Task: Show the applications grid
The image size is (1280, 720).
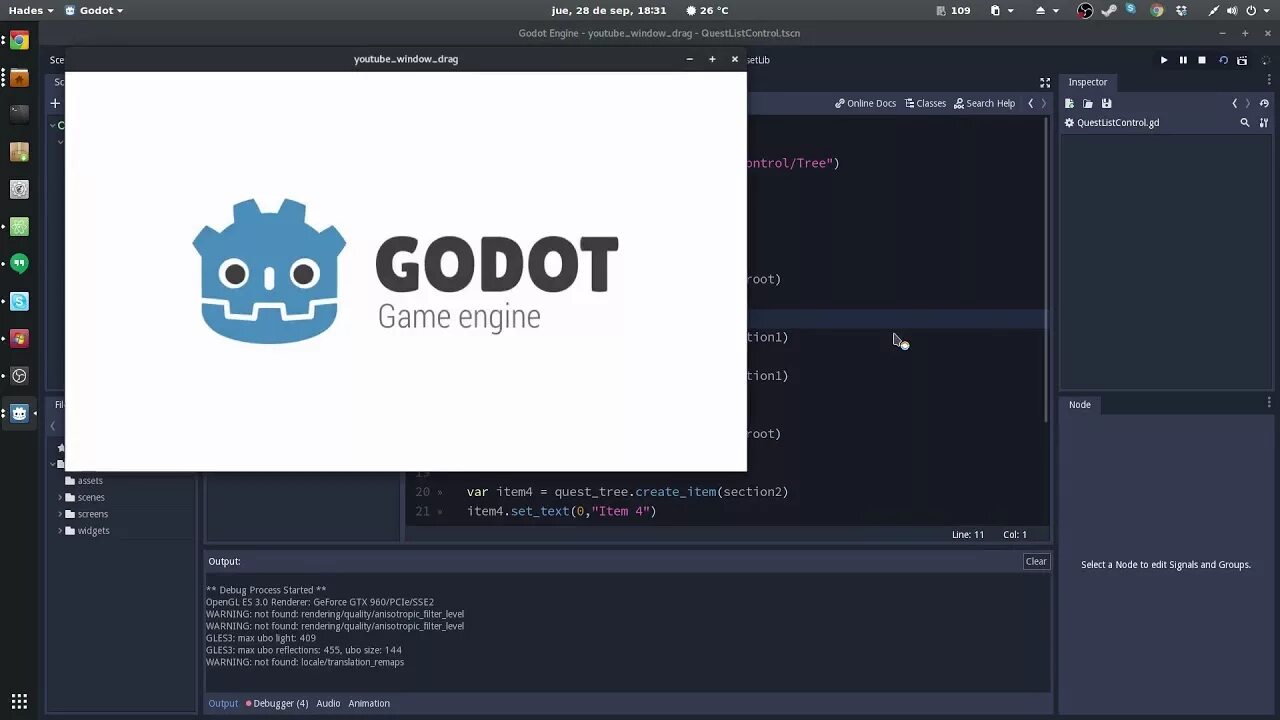Action: pyautogui.click(x=19, y=702)
